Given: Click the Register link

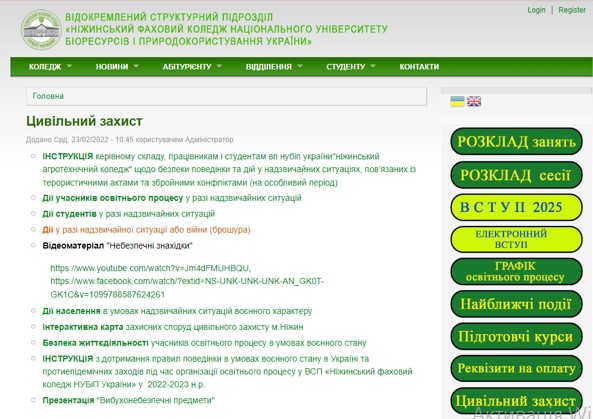Looking at the screenshot, I should click(572, 10).
